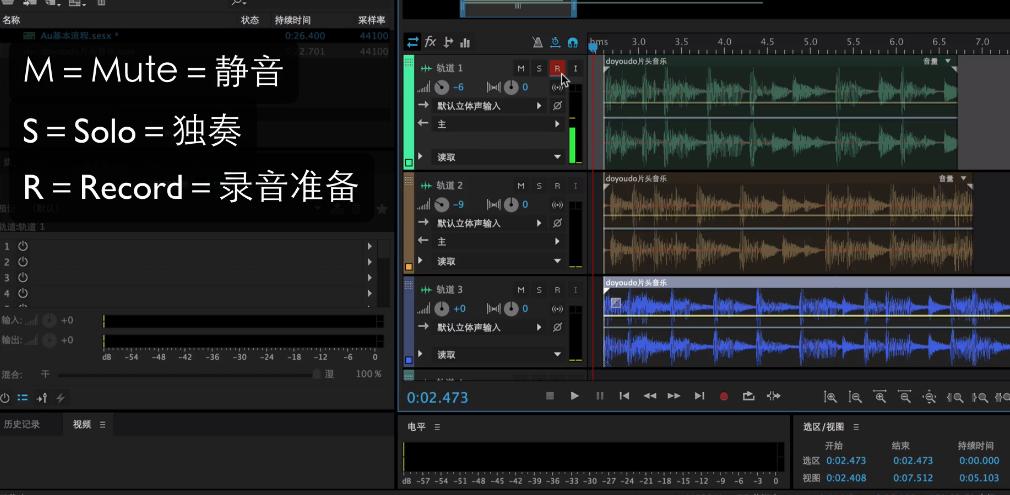Expand 轨道 2 automation lanes triangle
The width and height of the screenshot is (1010, 495).
point(421,261)
